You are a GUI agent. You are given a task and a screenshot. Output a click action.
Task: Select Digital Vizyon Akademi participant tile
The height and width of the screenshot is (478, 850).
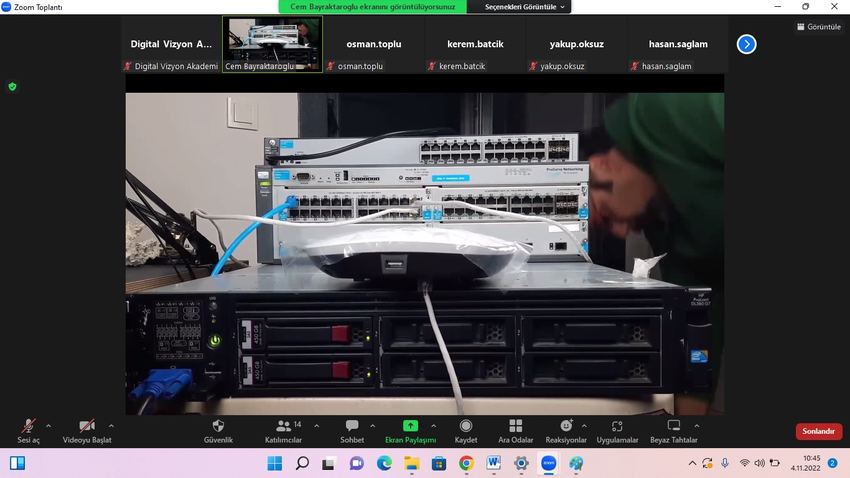171,44
